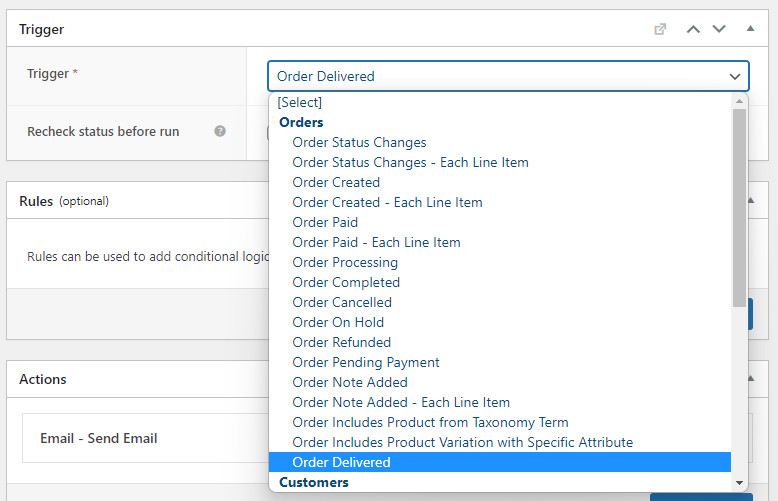Click the Actions panel title
The width and height of the screenshot is (778, 501).
pyautogui.click(x=43, y=379)
